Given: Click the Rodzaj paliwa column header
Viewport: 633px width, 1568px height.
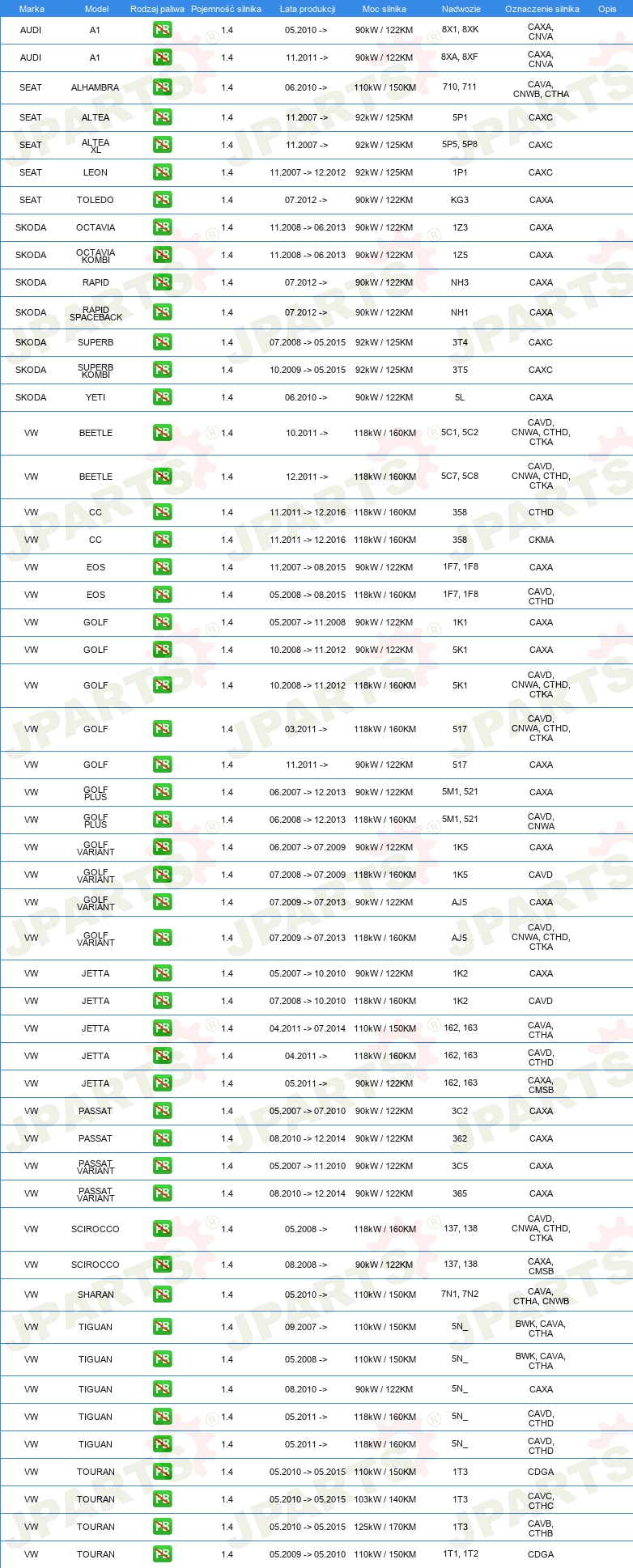Looking at the screenshot, I should click(x=157, y=9).
